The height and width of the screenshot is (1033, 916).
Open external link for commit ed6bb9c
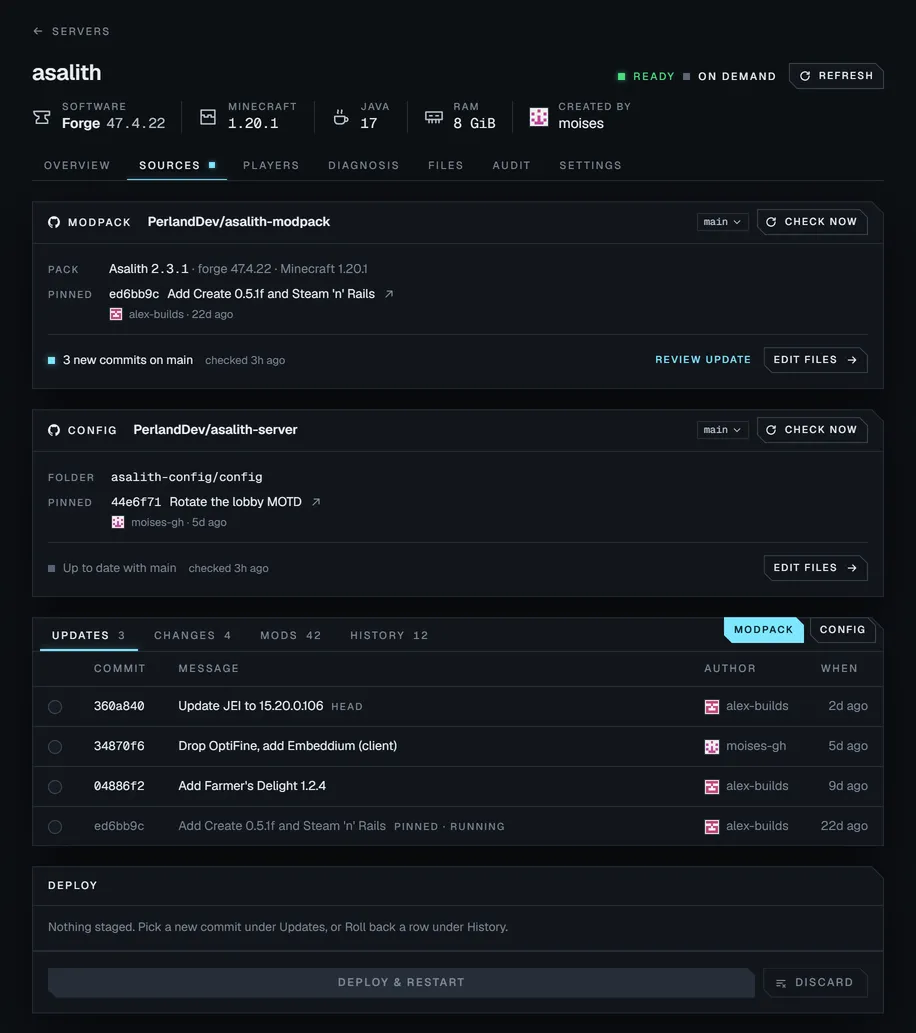pos(389,294)
